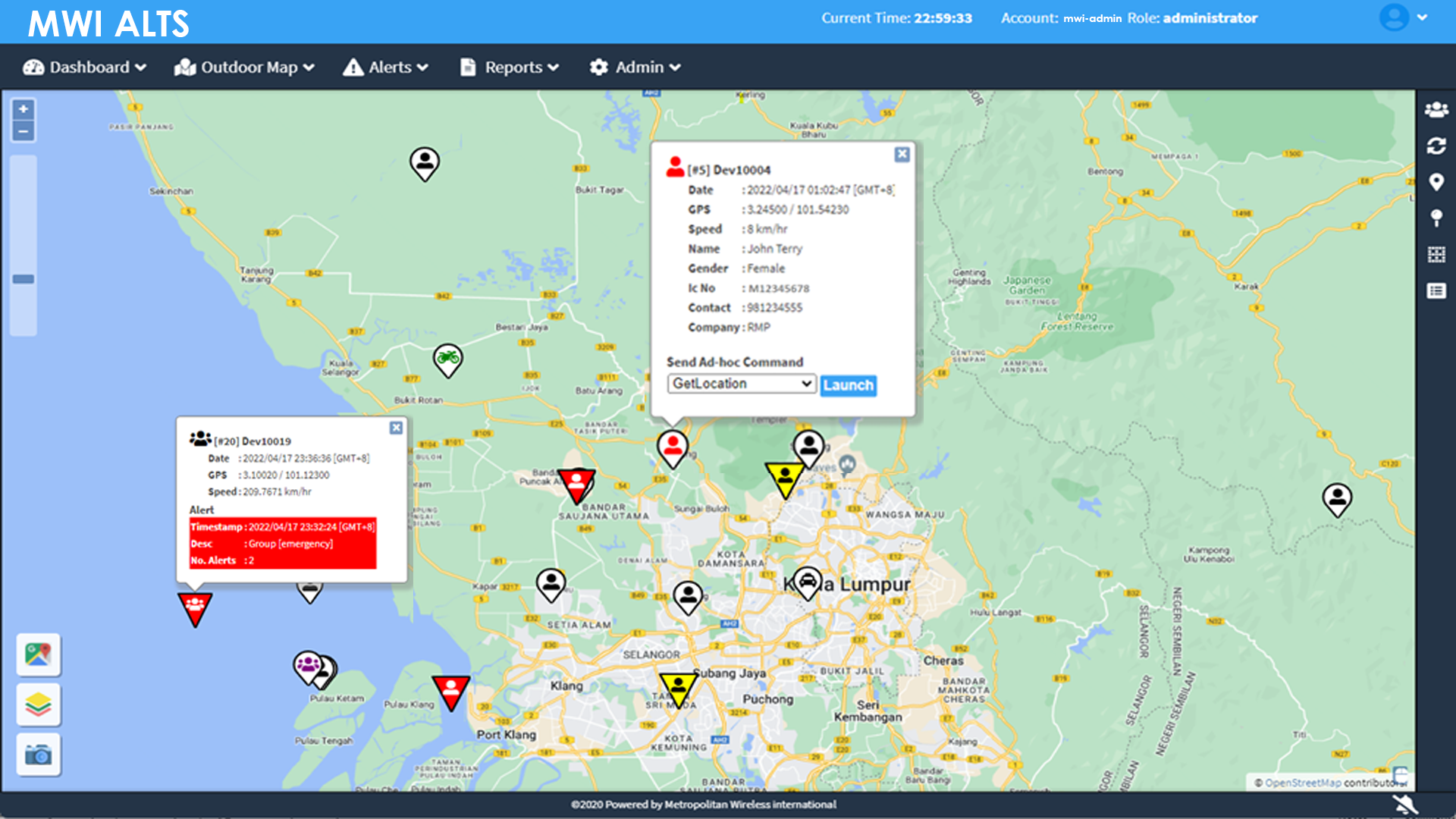Click the group users icon in right sidebar
Screen dimensions: 1456x819
1436,110
